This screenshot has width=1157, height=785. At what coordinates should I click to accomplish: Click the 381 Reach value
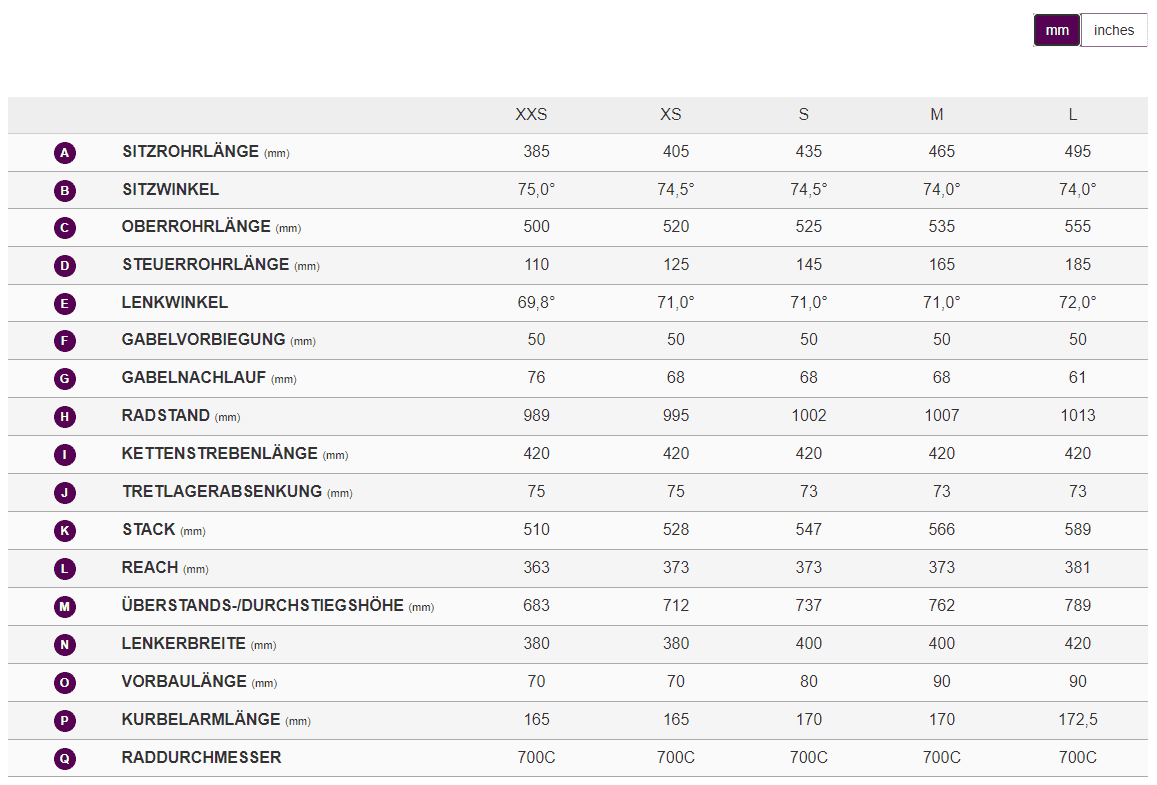pyautogui.click(x=1077, y=567)
